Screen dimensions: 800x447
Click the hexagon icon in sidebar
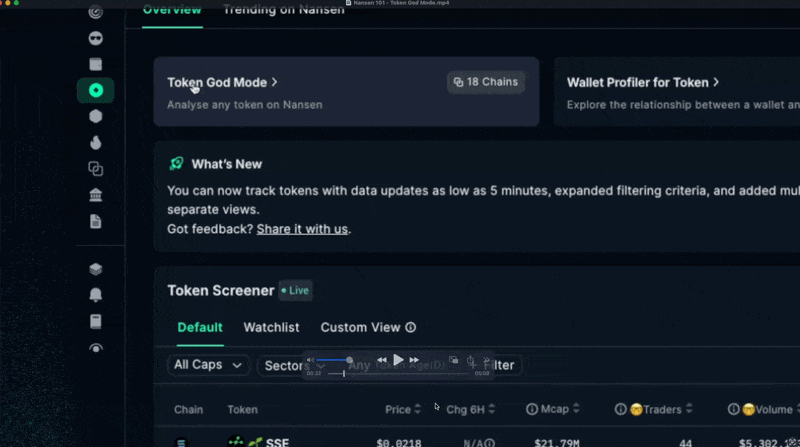point(96,117)
